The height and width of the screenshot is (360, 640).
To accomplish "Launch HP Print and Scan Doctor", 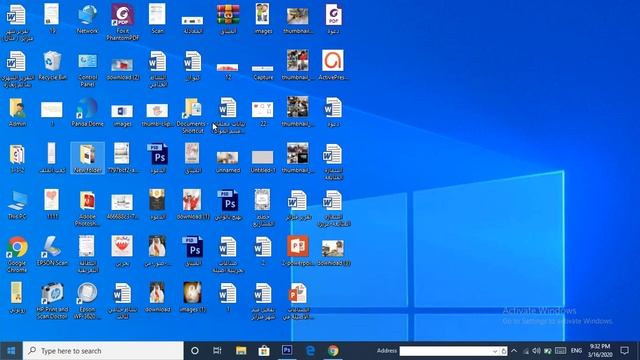I will click(x=52, y=301).
